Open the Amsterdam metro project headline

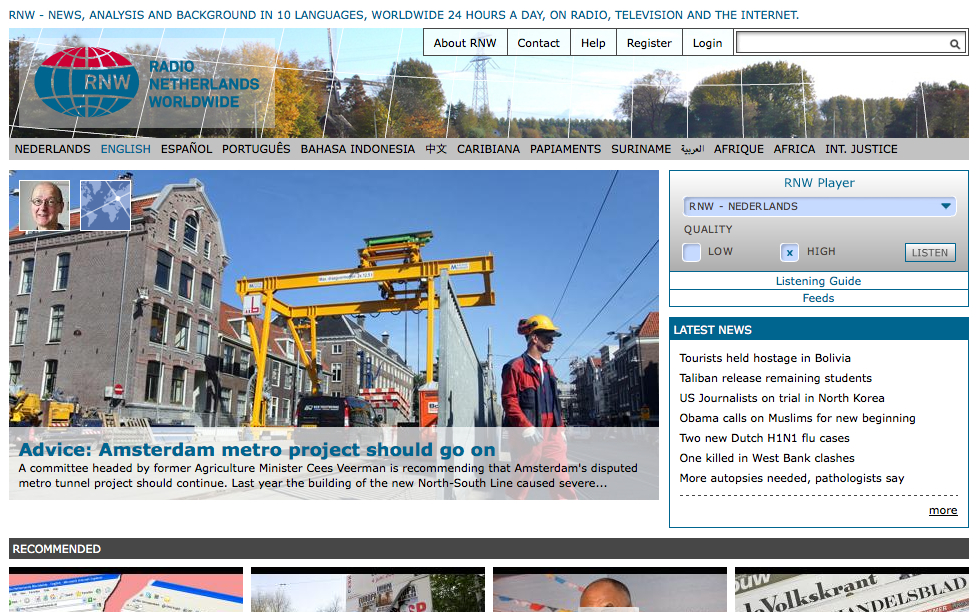[255, 449]
